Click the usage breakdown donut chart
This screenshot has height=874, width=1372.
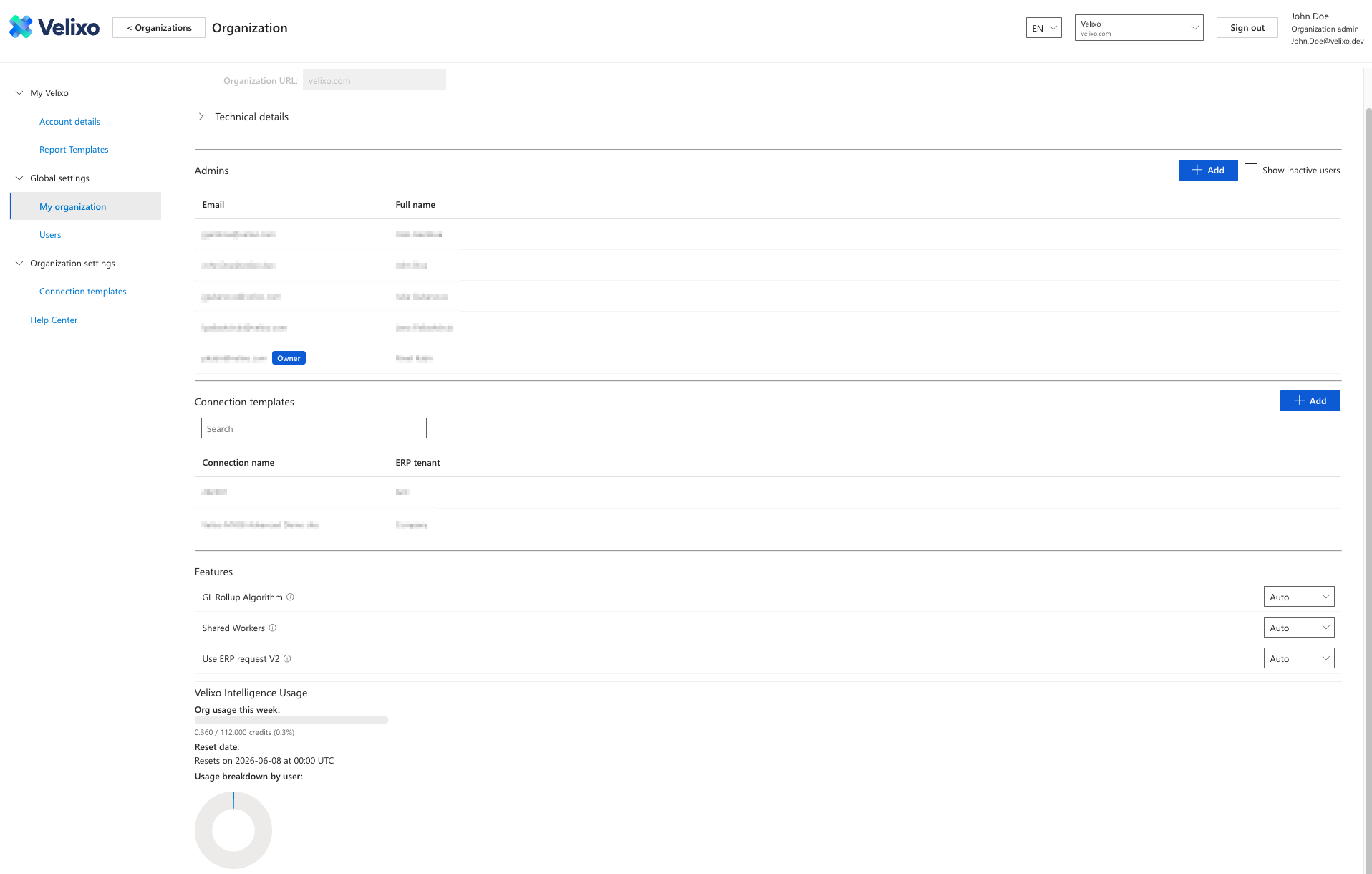tap(233, 830)
